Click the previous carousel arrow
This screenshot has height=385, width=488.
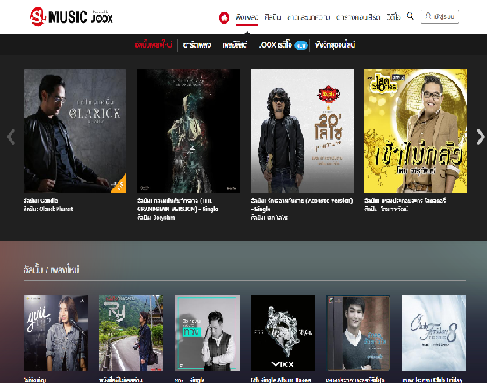pyautogui.click(x=11, y=137)
